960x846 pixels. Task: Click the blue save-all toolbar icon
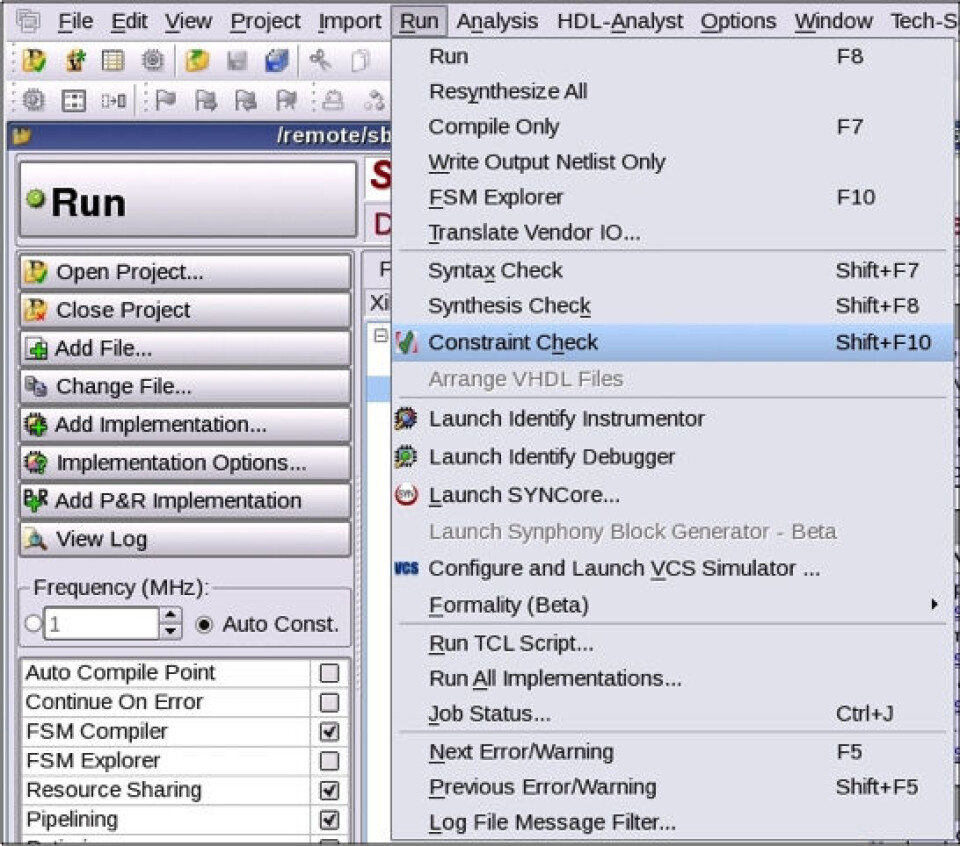[277, 61]
